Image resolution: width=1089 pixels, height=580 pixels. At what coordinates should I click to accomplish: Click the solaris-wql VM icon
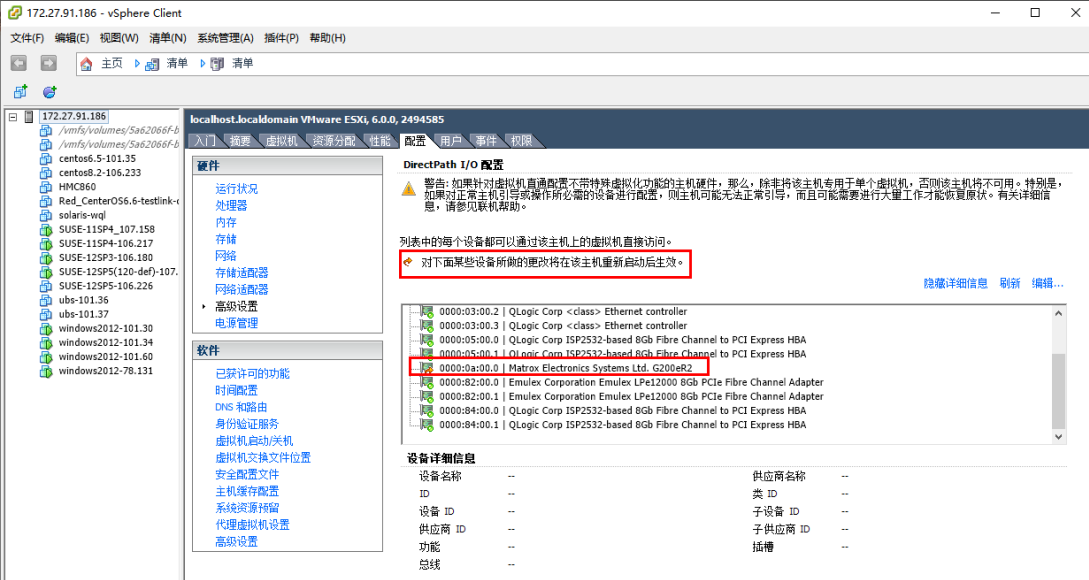coord(46,215)
